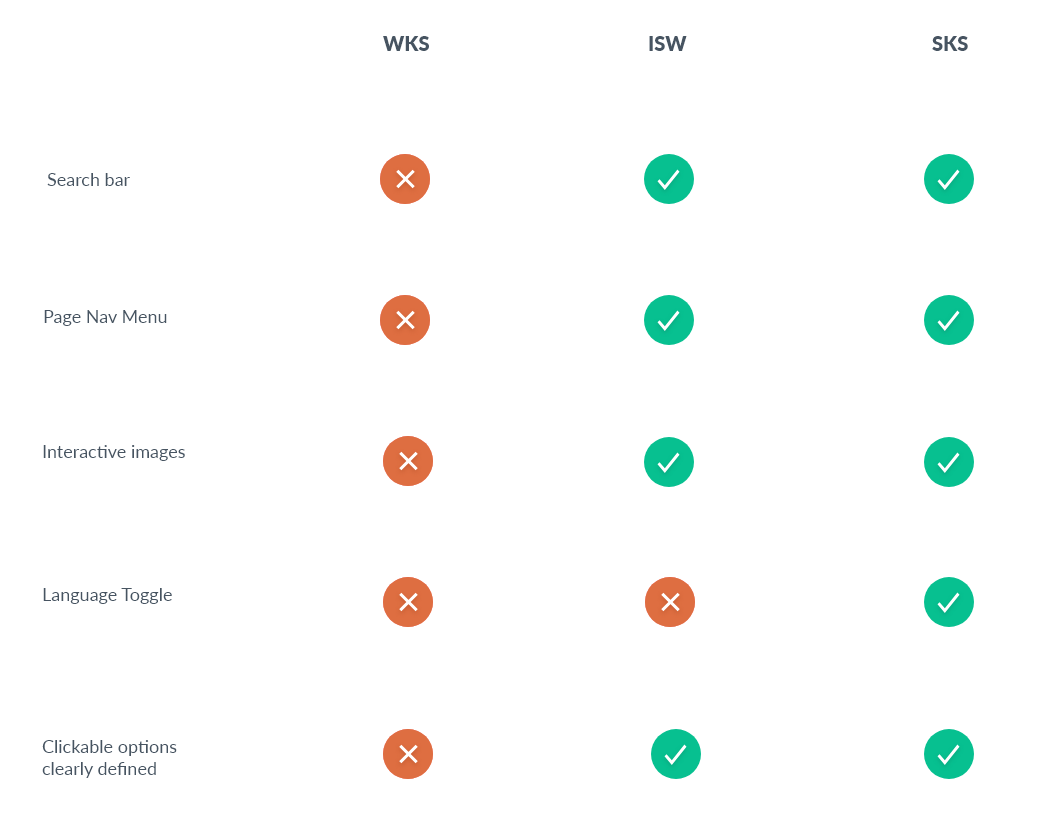The width and height of the screenshot is (1043, 821).
Task: Click the ISW Language Toggle red cross
Action: (670, 602)
